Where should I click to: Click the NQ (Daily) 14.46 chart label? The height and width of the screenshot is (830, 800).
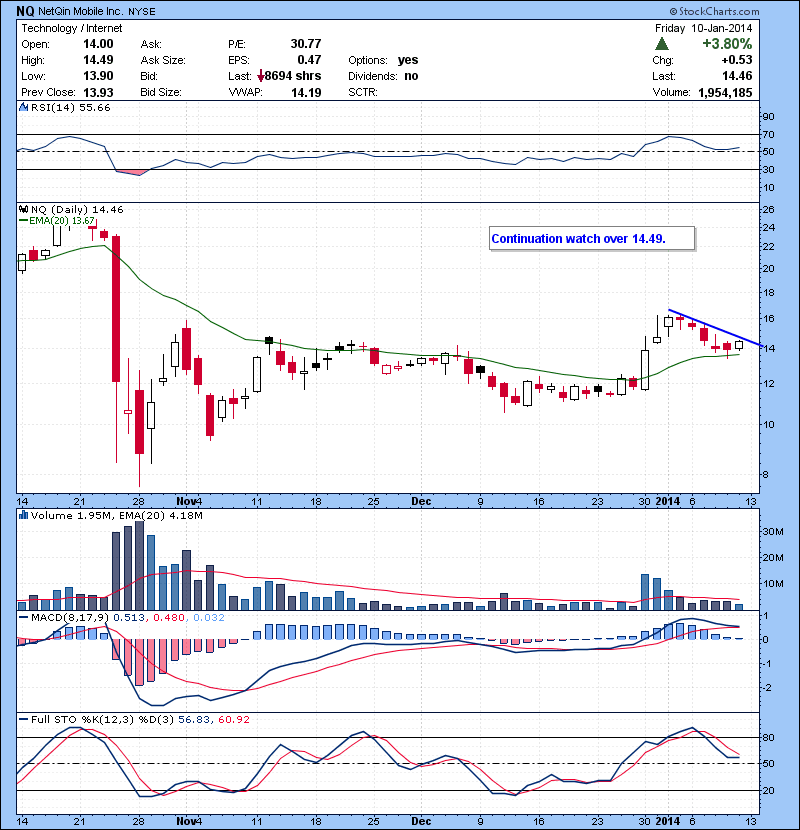click(77, 210)
